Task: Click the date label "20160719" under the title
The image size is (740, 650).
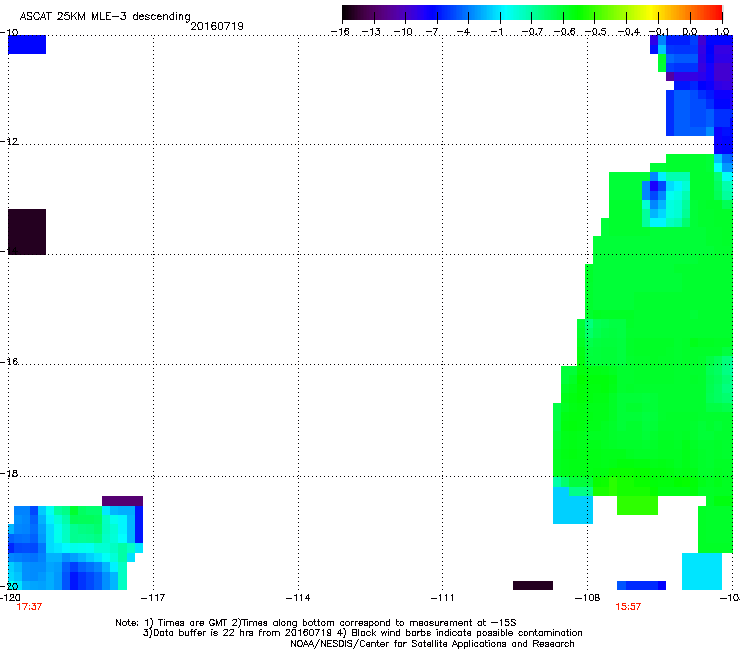Action: point(217,26)
